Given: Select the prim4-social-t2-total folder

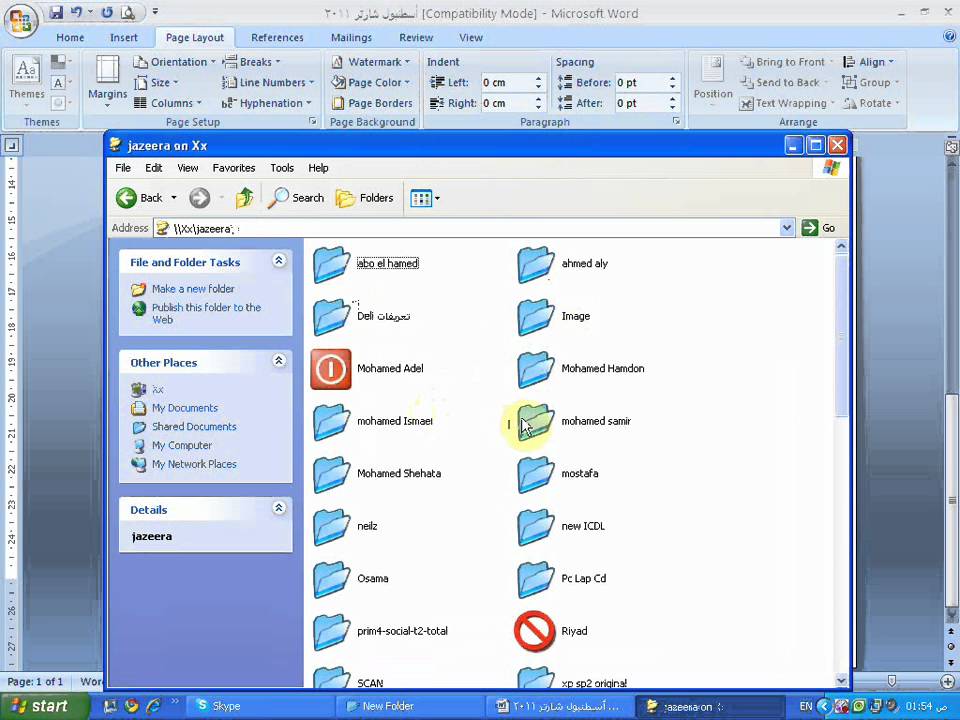Looking at the screenshot, I should [380, 631].
